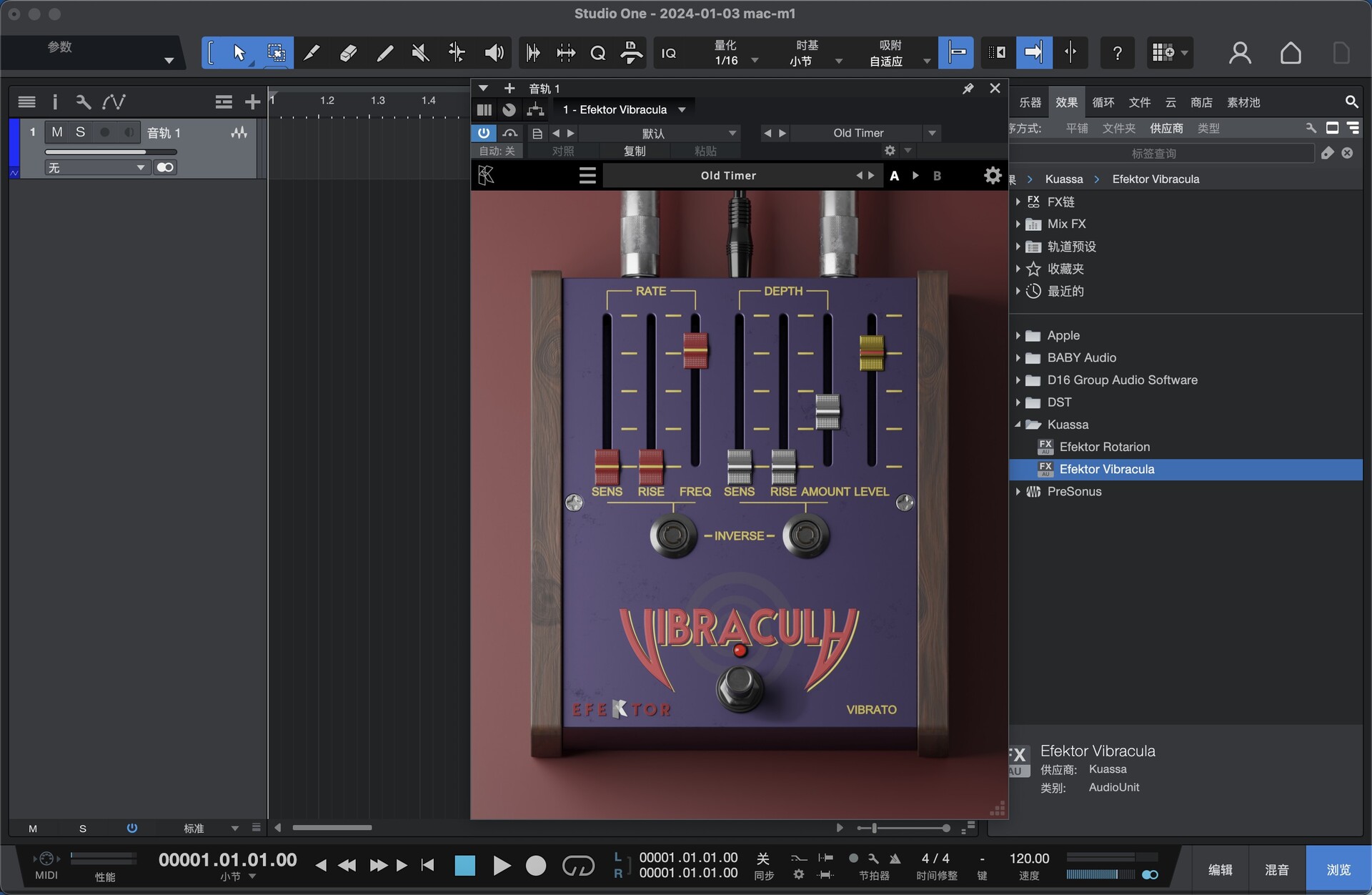Open Vibracula plugin settings gear
Screen dimensions: 1372x895
(993, 175)
